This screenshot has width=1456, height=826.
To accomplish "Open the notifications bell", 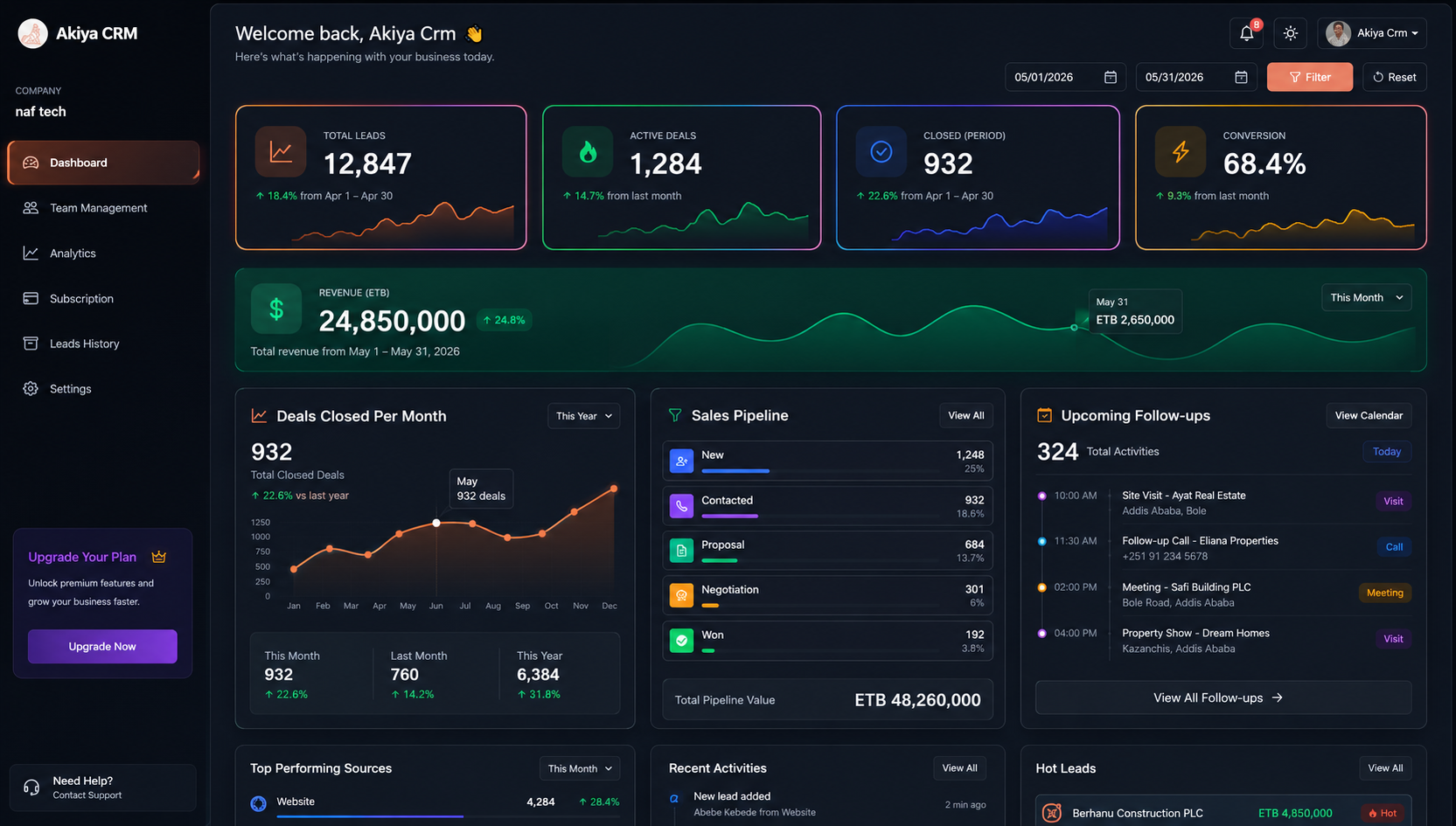I will [x=1247, y=33].
